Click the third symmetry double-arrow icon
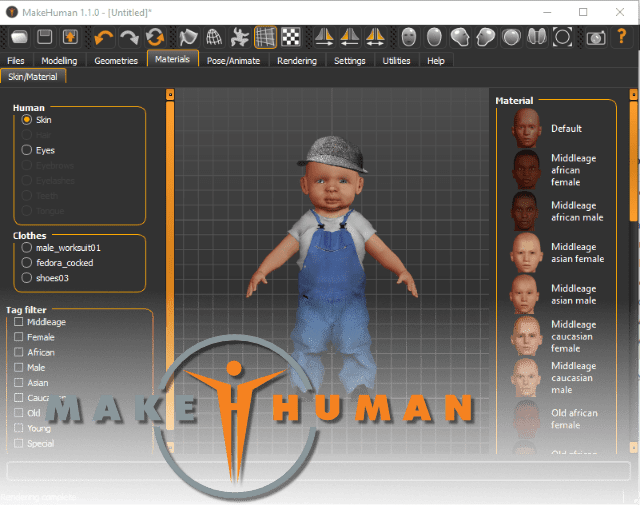Viewport: 640px width, 505px height. click(375, 38)
